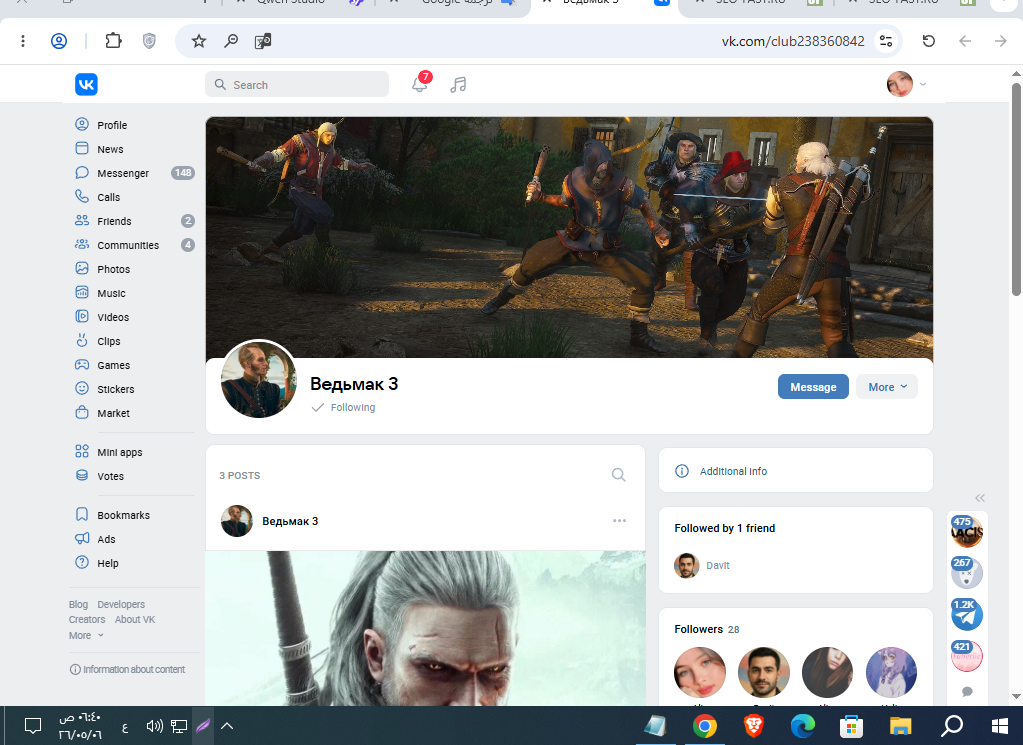Open the Ведьмак 3 cover image
This screenshot has height=745, width=1023.
tap(569, 237)
